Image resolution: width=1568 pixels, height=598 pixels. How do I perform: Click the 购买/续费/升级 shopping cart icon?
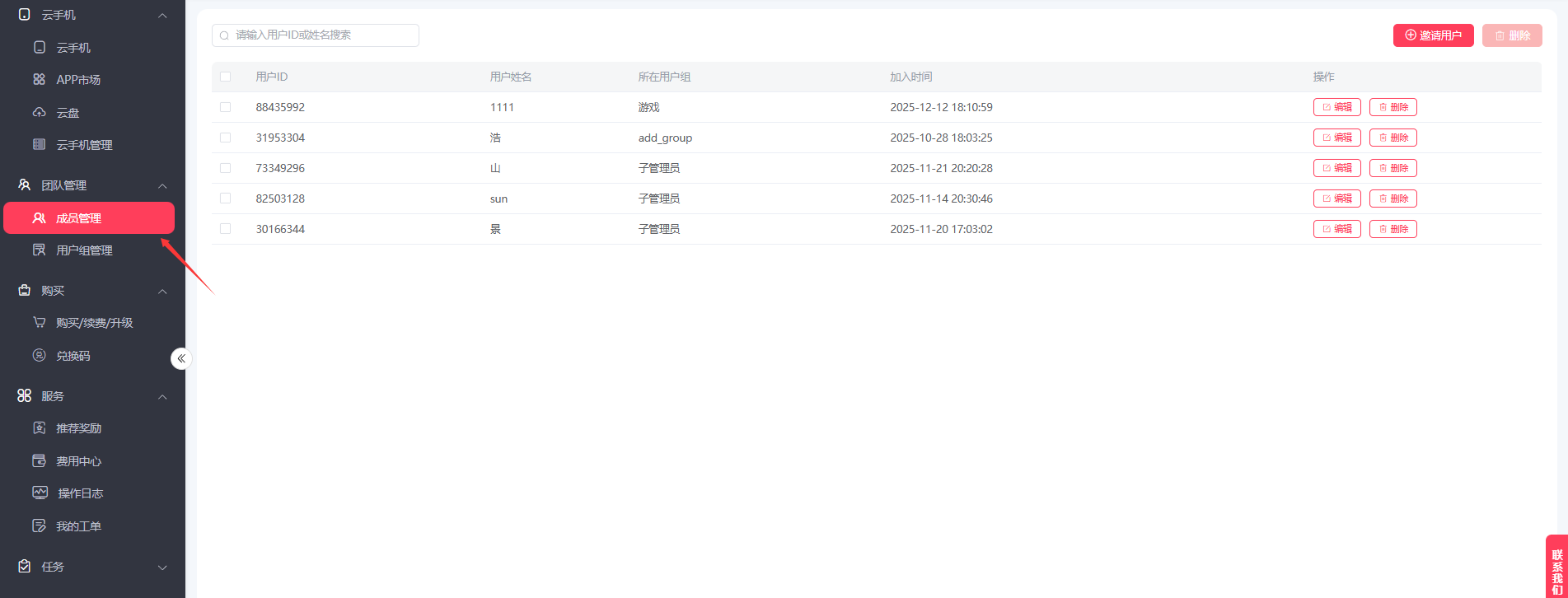tap(39, 323)
